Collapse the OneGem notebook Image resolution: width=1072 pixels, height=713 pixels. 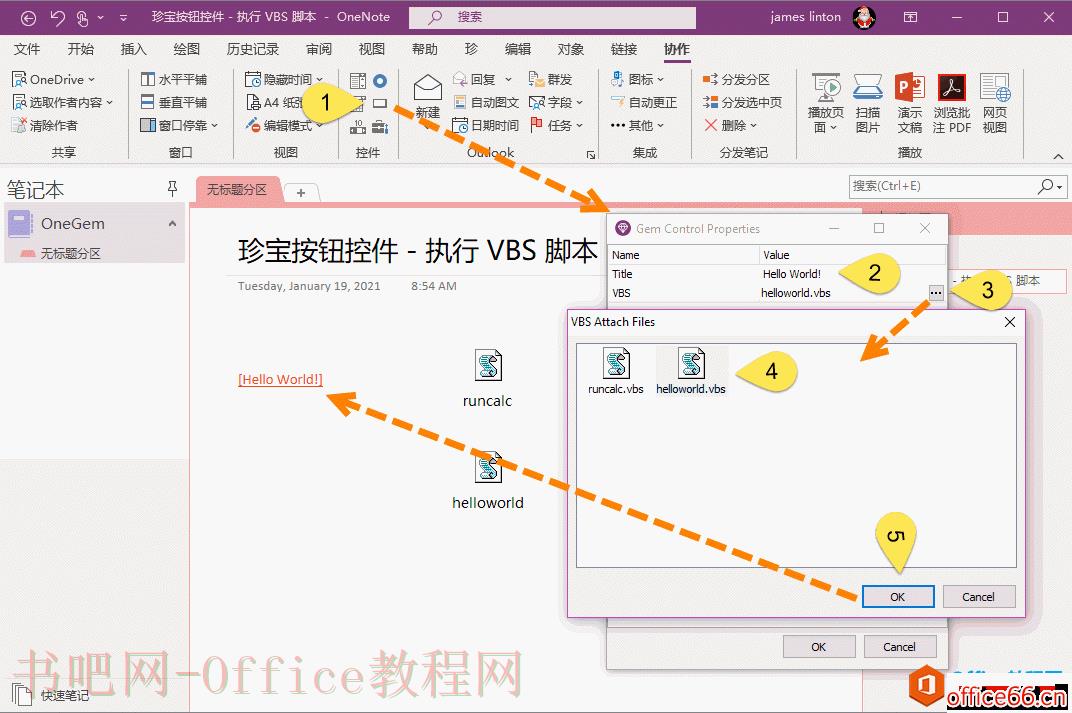click(x=172, y=224)
